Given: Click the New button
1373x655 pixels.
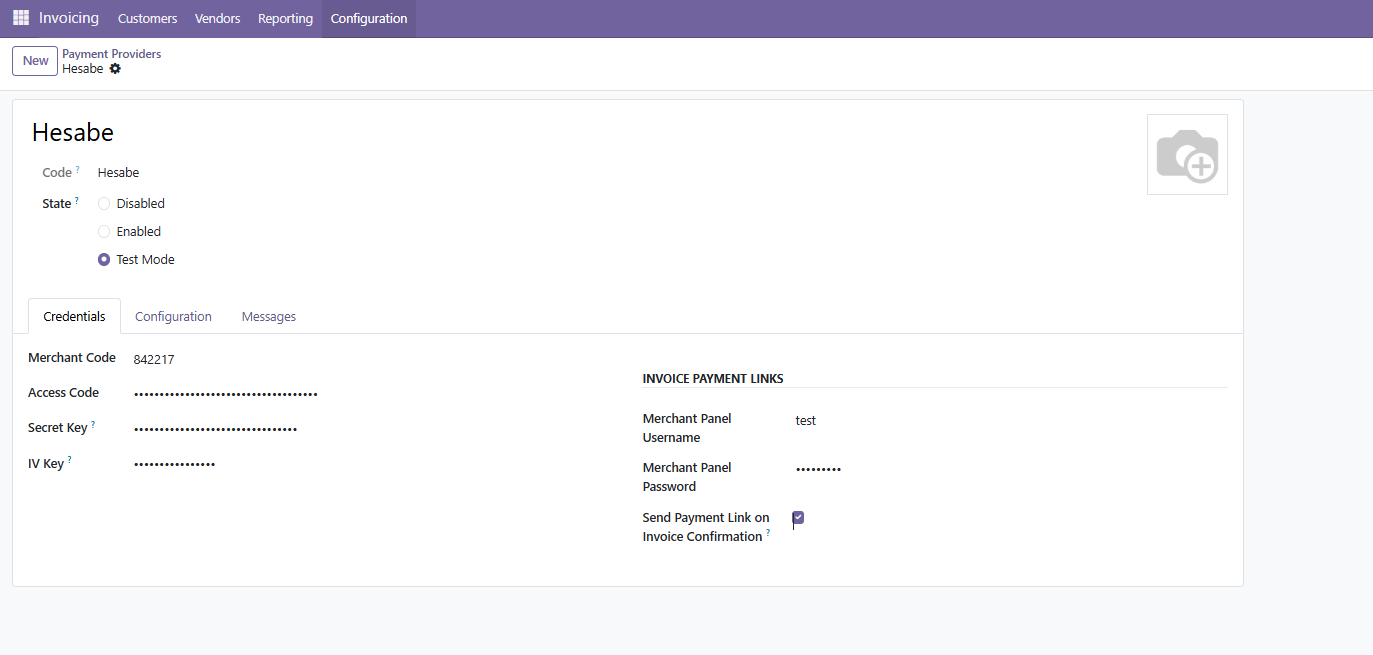Looking at the screenshot, I should coord(35,61).
